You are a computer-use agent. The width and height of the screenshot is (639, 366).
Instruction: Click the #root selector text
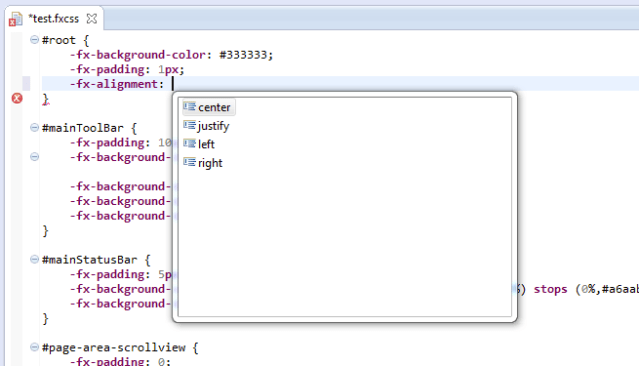(59, 40)
